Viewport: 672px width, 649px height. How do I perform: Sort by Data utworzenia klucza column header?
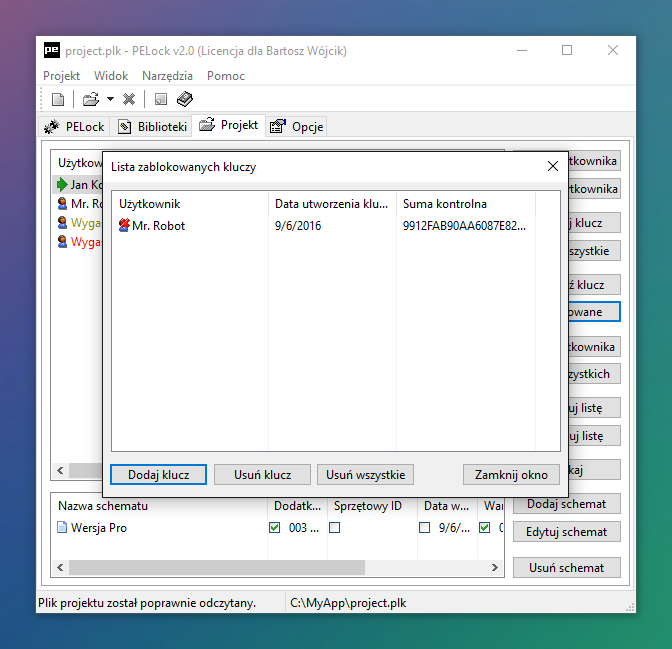coord(332,204)
